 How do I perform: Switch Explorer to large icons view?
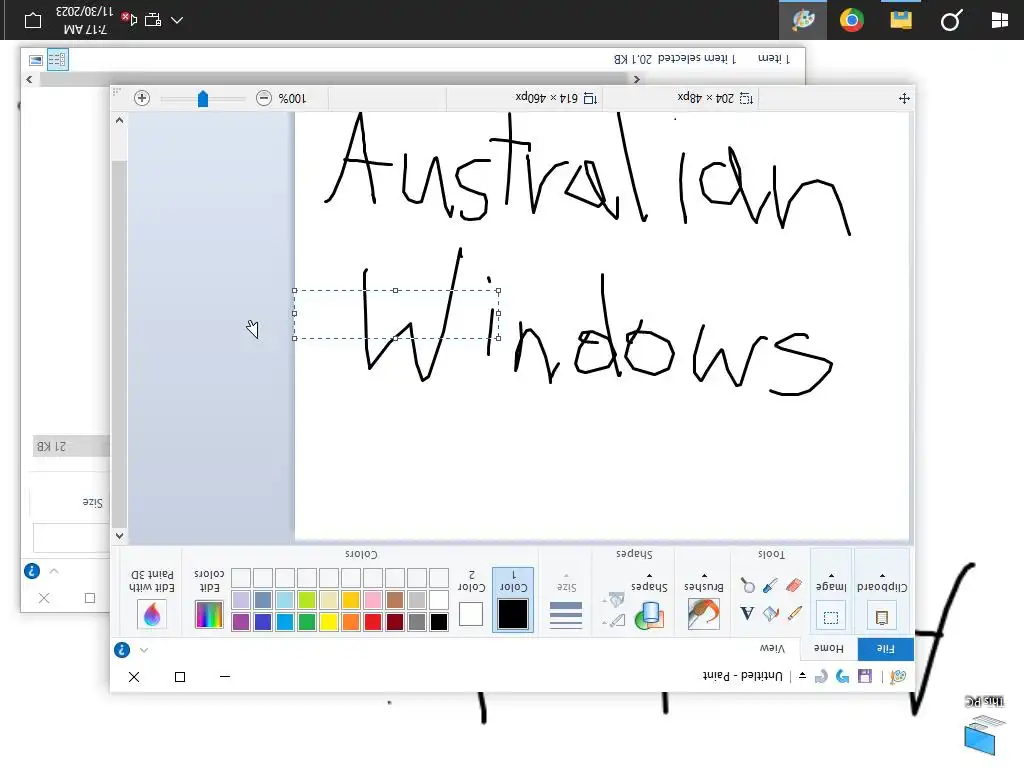[x=36, y=60]
